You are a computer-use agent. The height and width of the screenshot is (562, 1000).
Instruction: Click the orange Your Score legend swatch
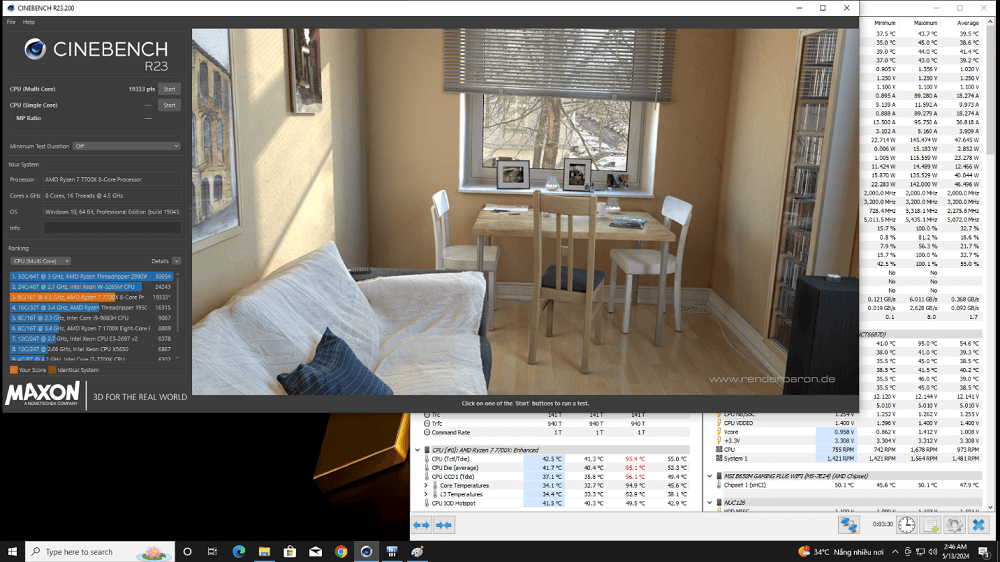point(13,370)
